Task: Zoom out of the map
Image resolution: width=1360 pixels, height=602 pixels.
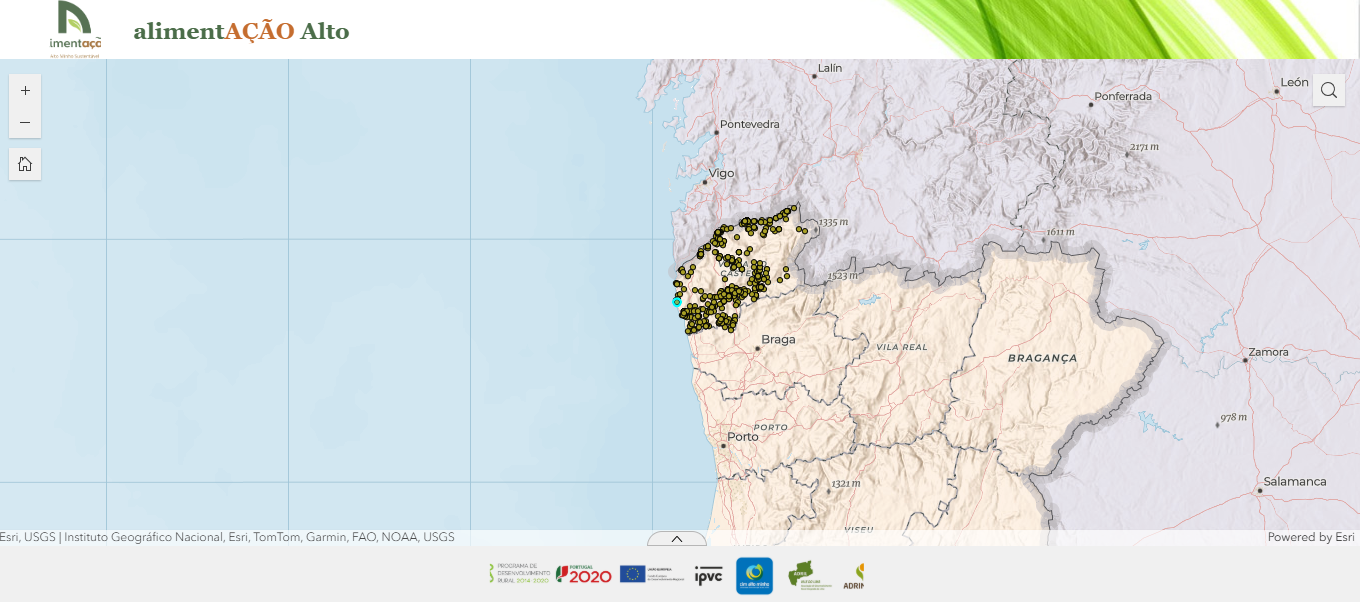Action: click(25, 122)
